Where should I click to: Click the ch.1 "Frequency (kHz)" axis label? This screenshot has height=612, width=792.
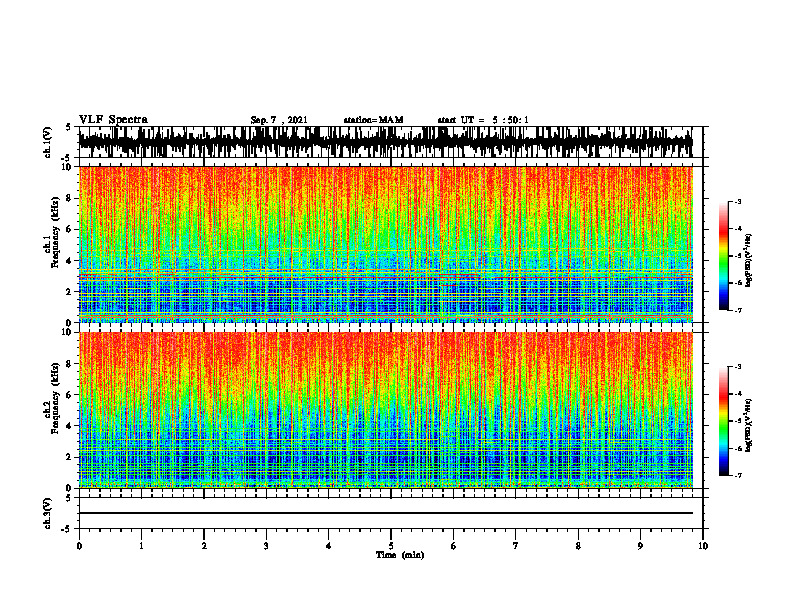[55, 232]
